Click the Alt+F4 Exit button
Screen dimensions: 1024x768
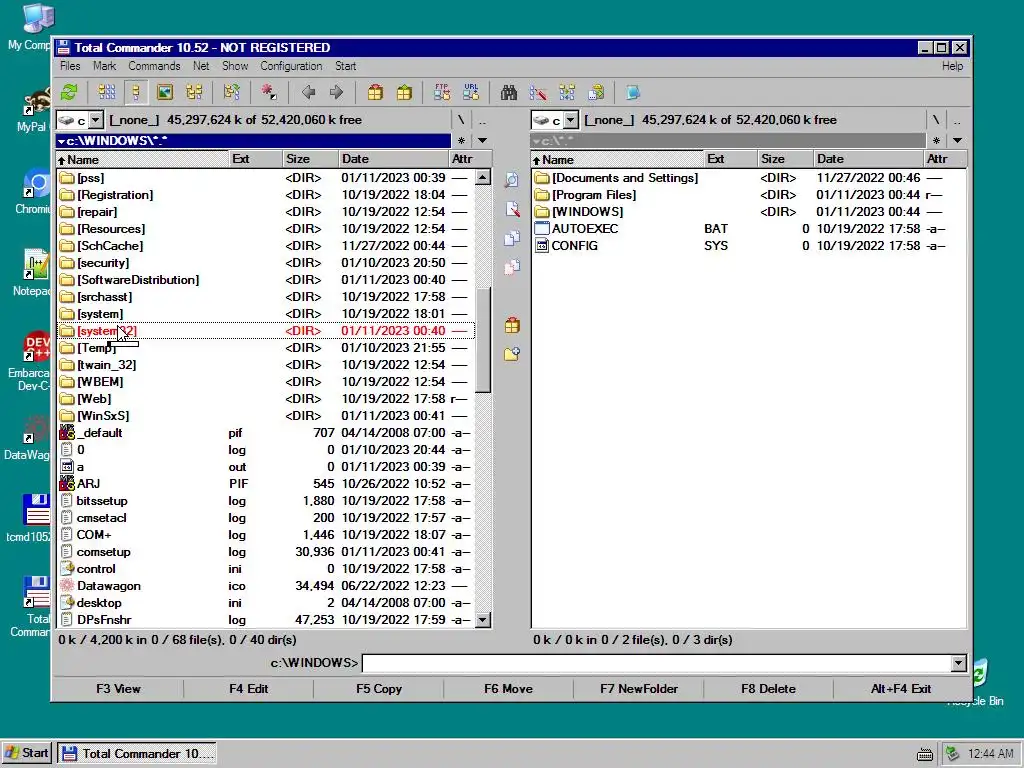(901, 689)
